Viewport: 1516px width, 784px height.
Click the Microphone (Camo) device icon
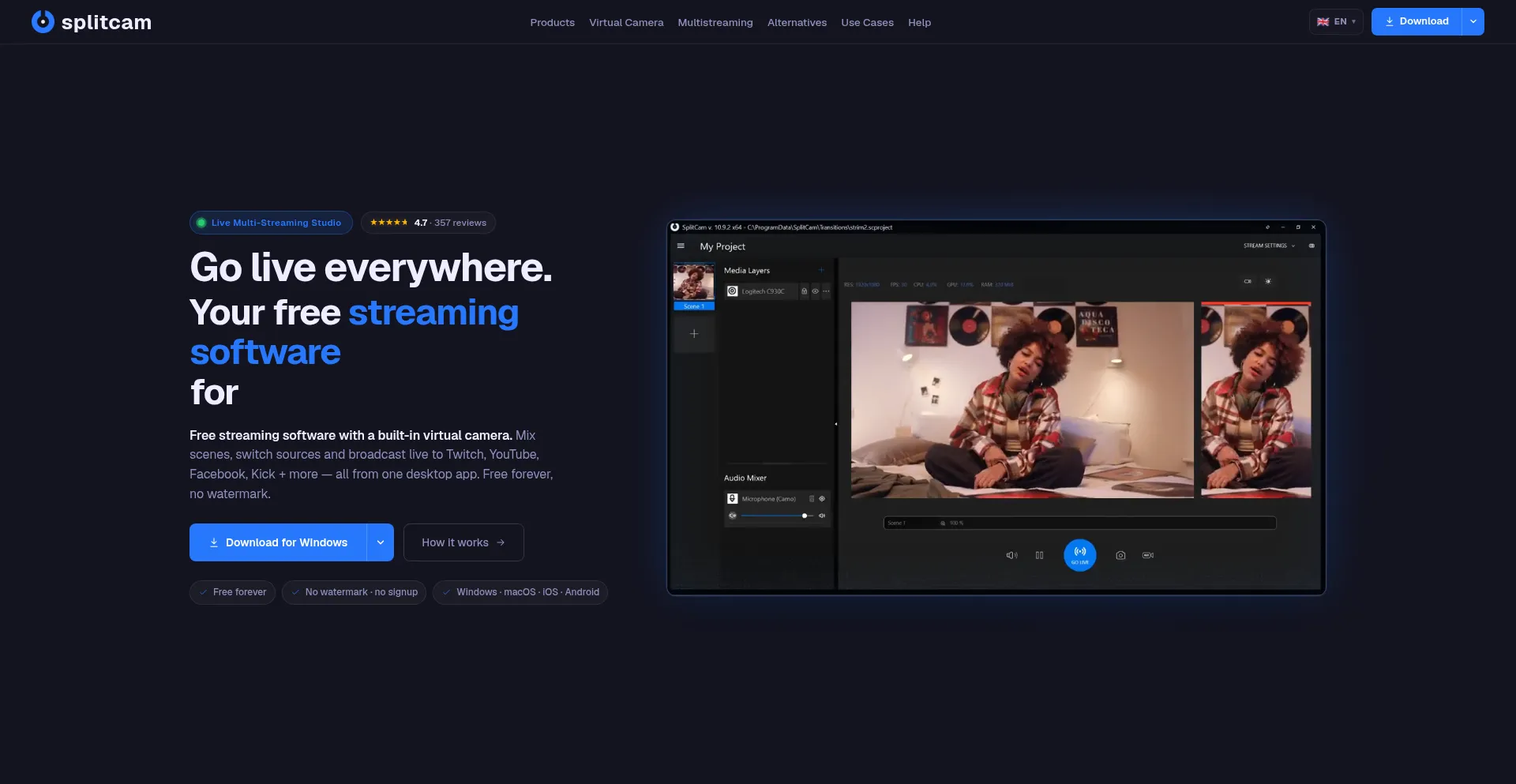[x=812, y=499]
